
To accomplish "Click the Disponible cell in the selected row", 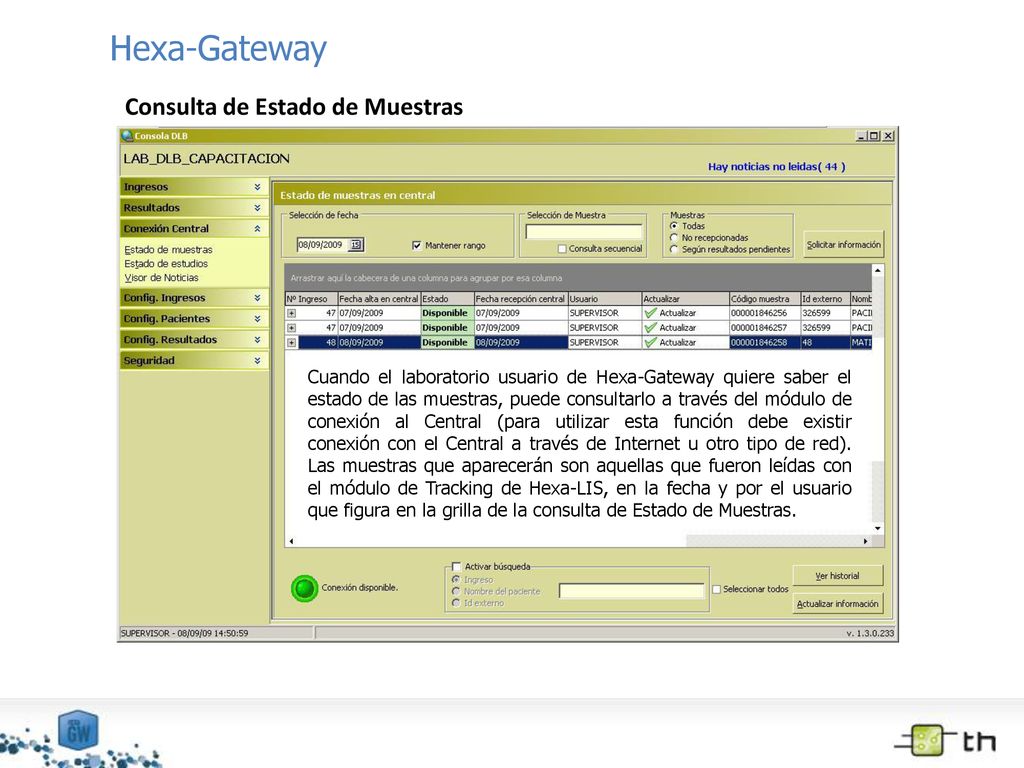I will click(447, 342).
